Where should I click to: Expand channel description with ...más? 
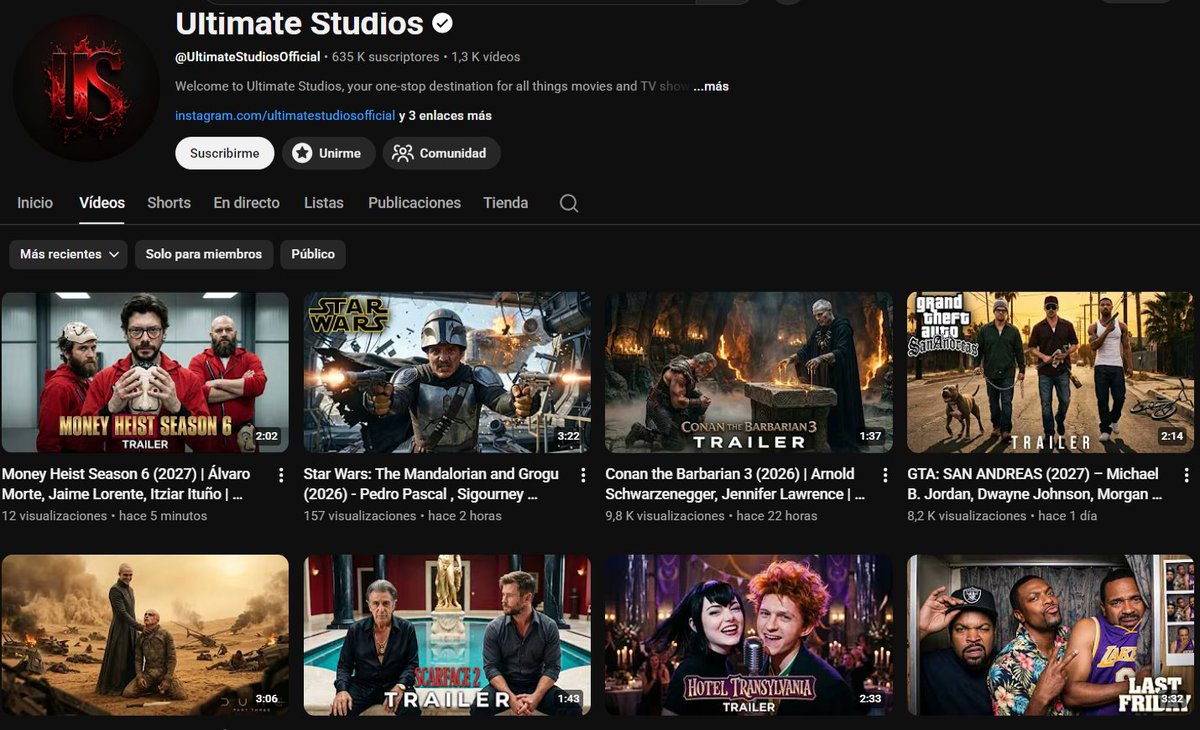tap(711, 87)
